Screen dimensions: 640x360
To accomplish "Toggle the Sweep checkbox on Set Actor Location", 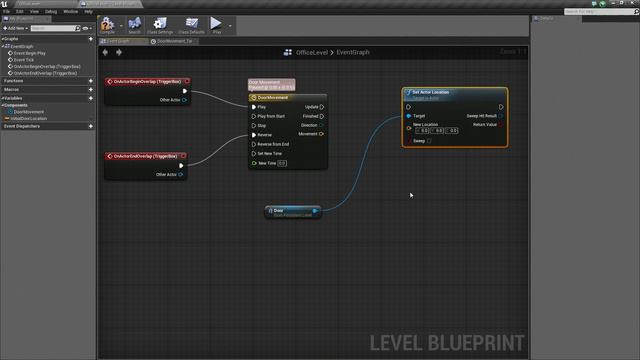I will click(429, 141).
